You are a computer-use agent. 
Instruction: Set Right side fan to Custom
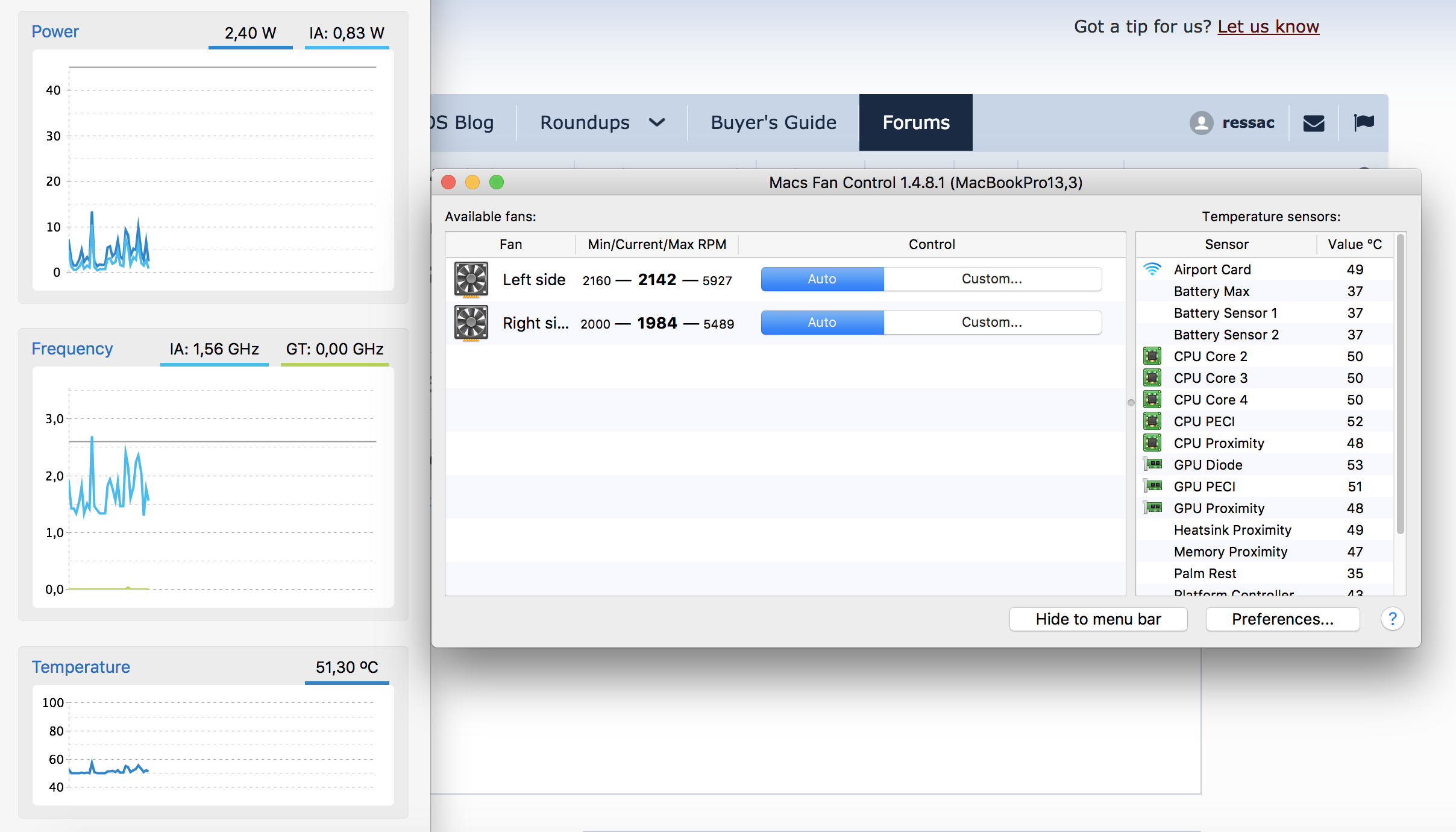[x=993, y=323]
